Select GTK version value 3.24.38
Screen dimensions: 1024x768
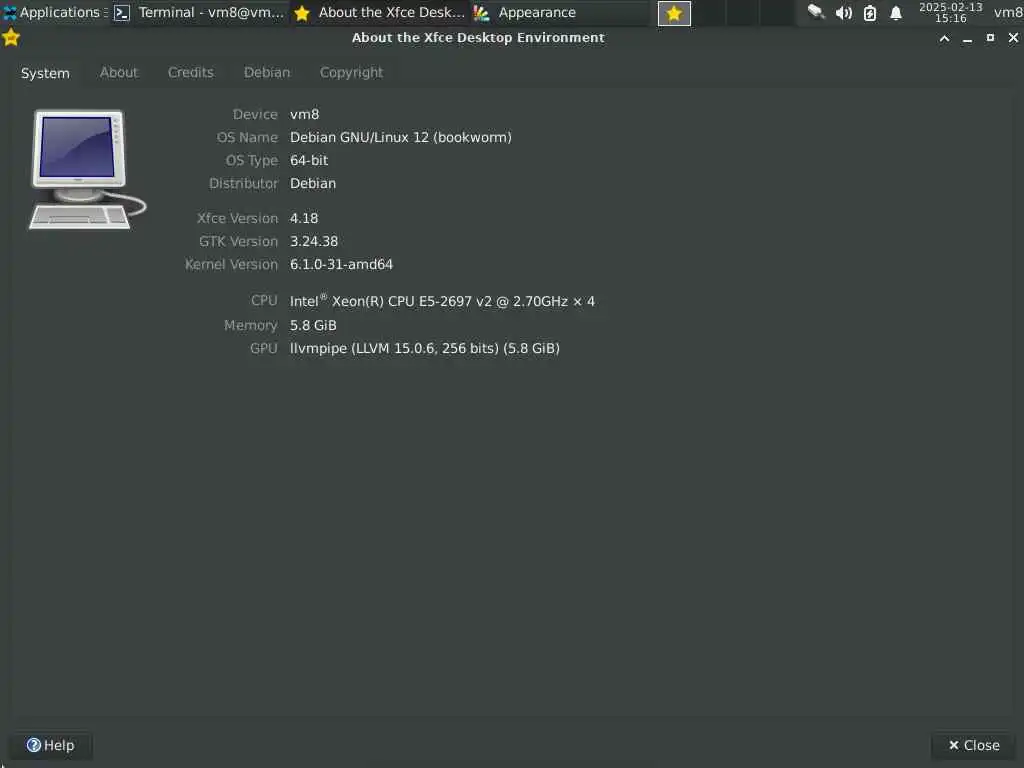313,241
